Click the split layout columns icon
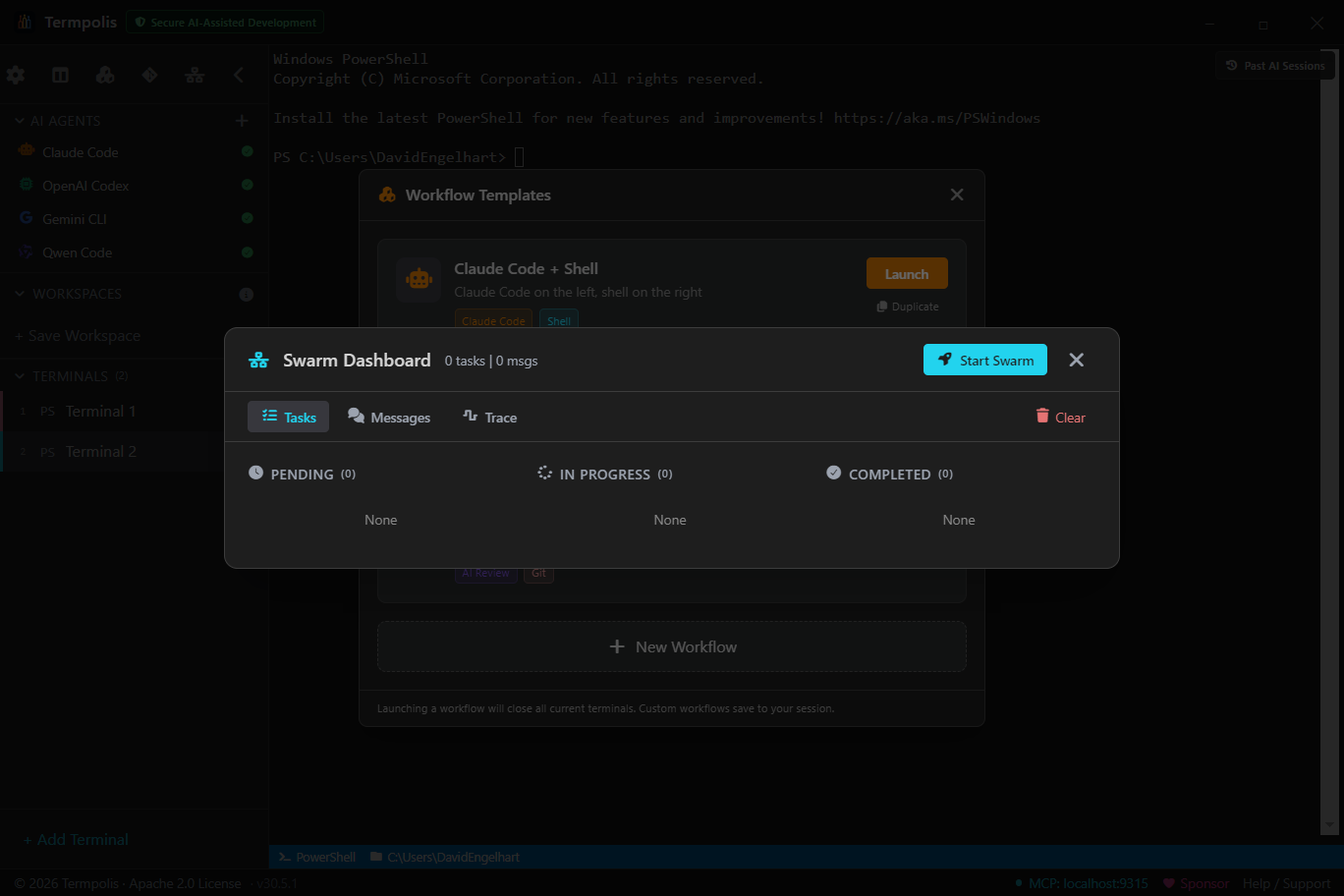The image size is (1344, 896). [60, 75]
